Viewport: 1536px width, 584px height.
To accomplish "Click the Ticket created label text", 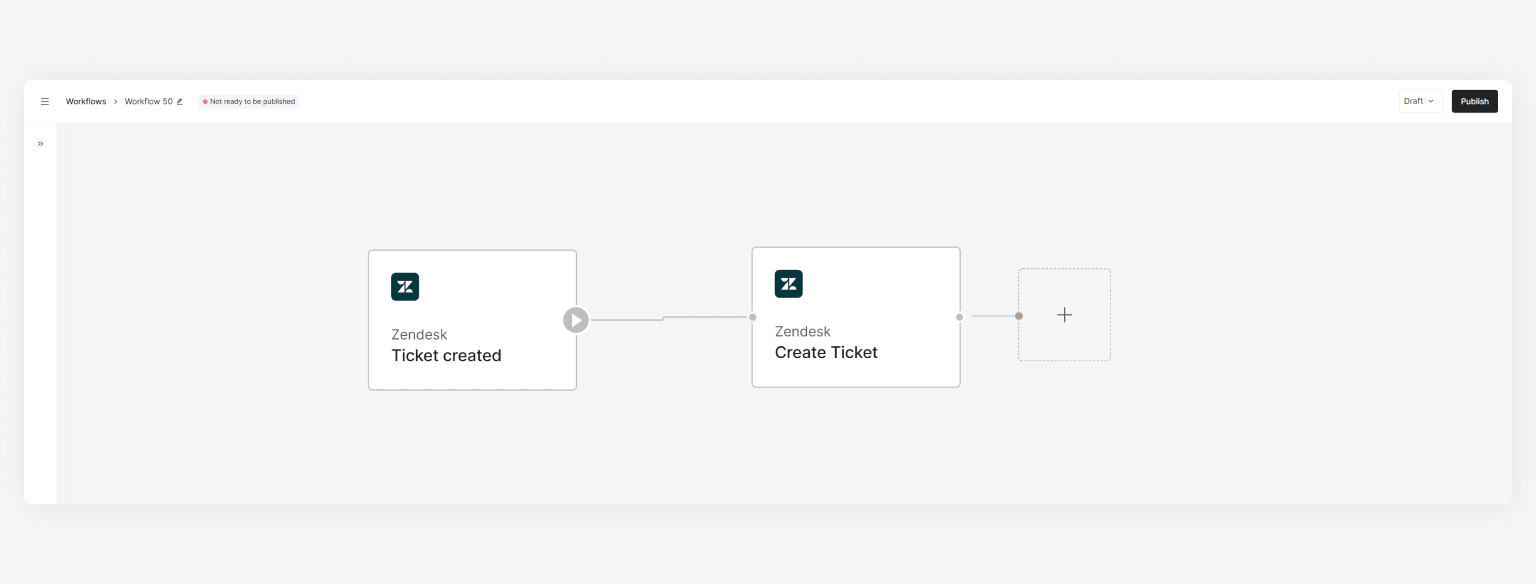I will pos(446,356).
